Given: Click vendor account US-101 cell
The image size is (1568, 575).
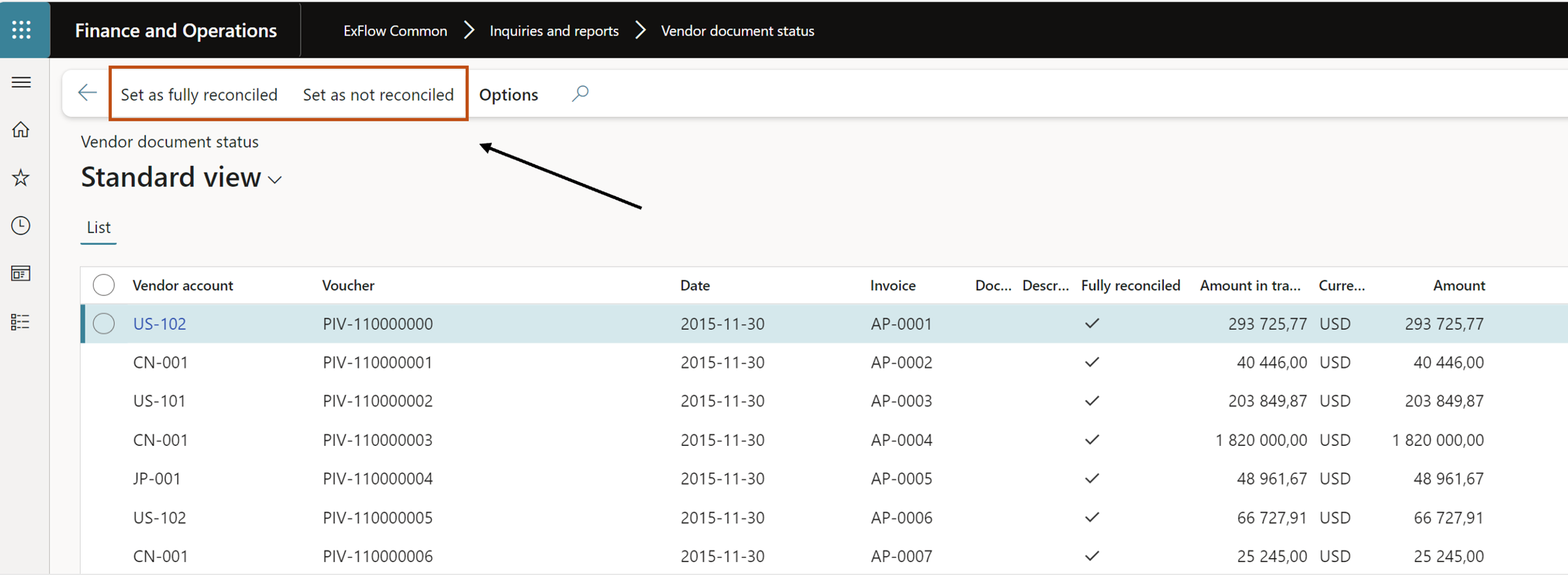Looking at the screenshot, I should pos(159,401).
